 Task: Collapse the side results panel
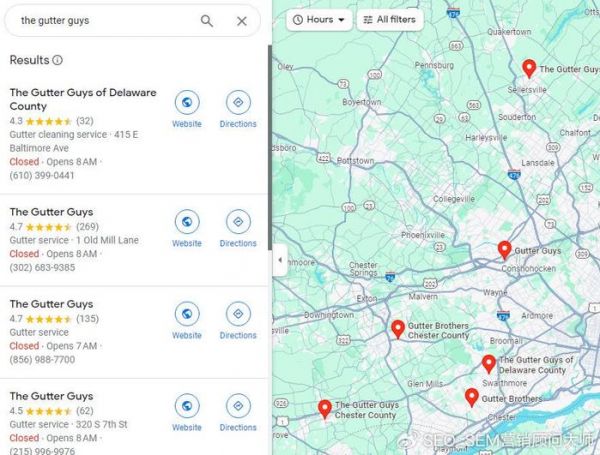[279, 259]
